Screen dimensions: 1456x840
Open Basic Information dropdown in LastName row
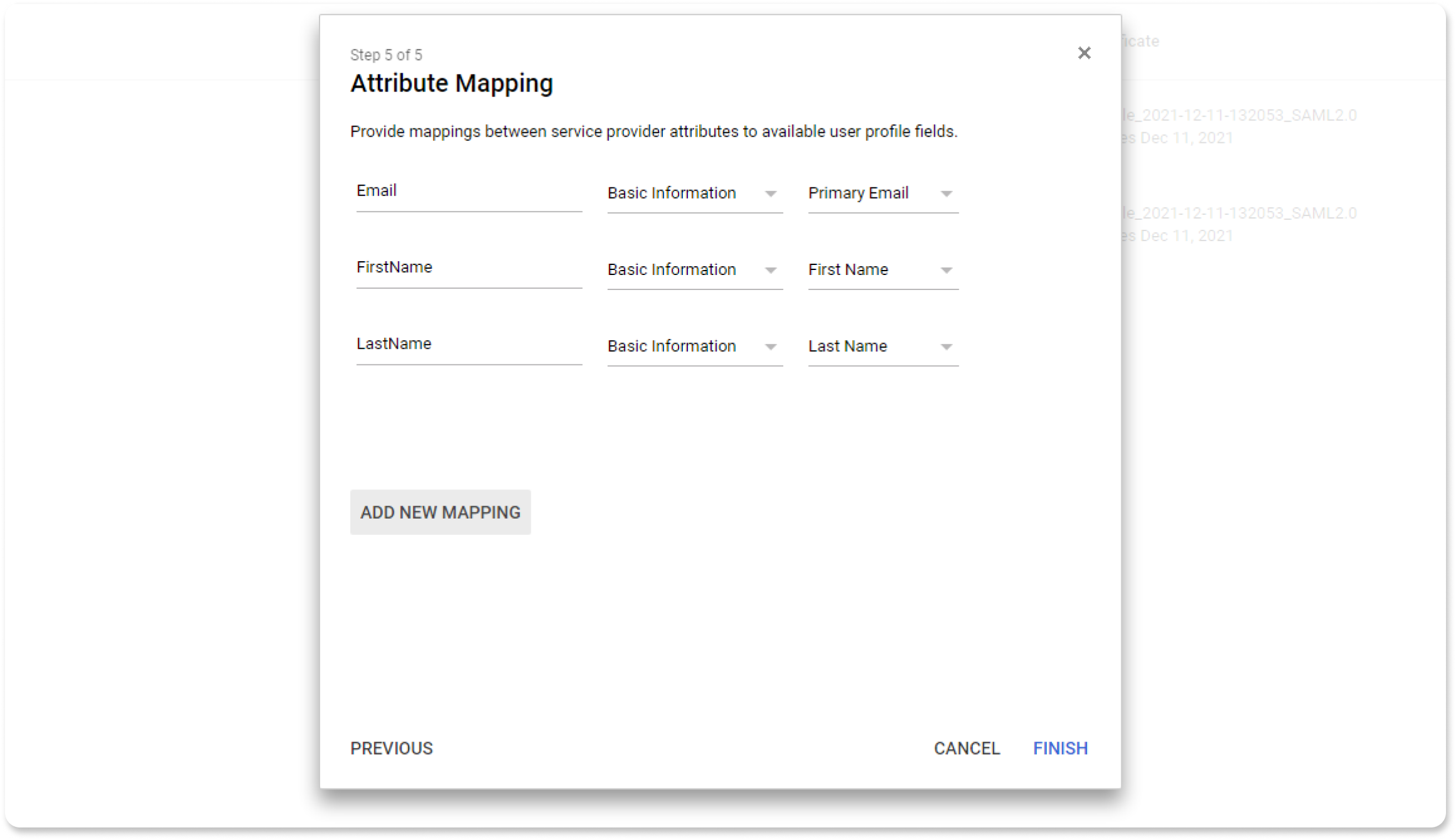694,346
